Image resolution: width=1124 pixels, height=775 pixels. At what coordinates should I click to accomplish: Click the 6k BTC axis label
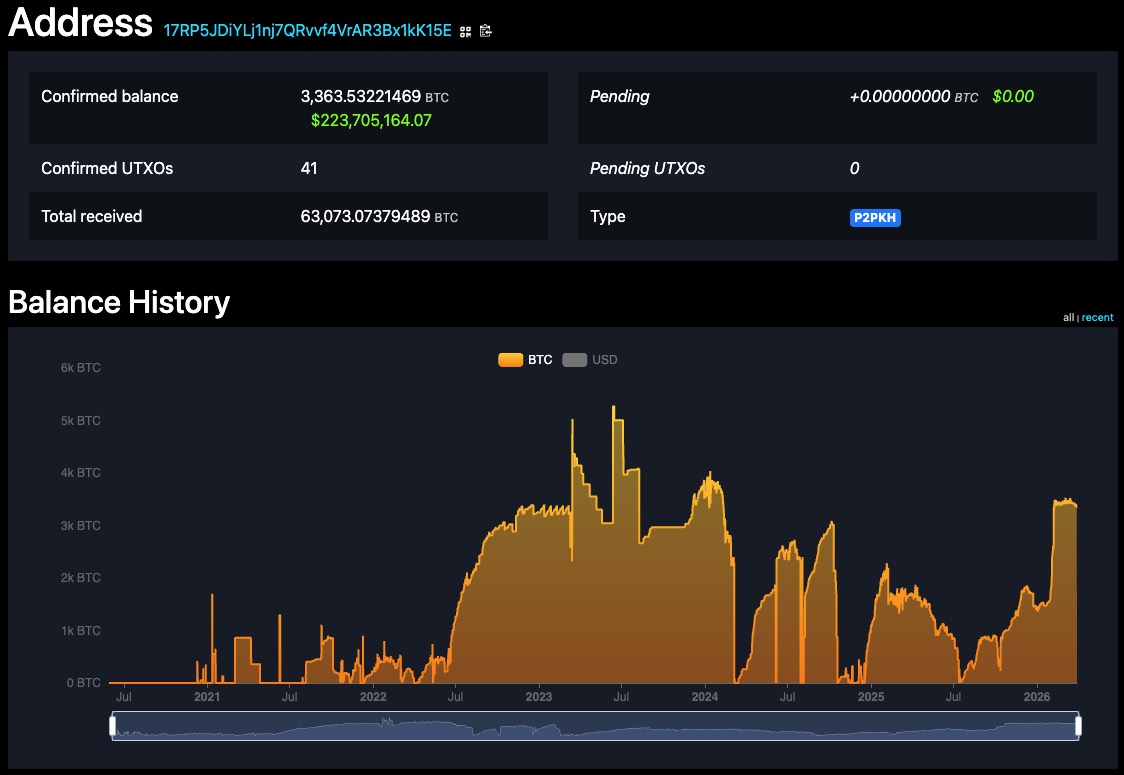[80, 368]
